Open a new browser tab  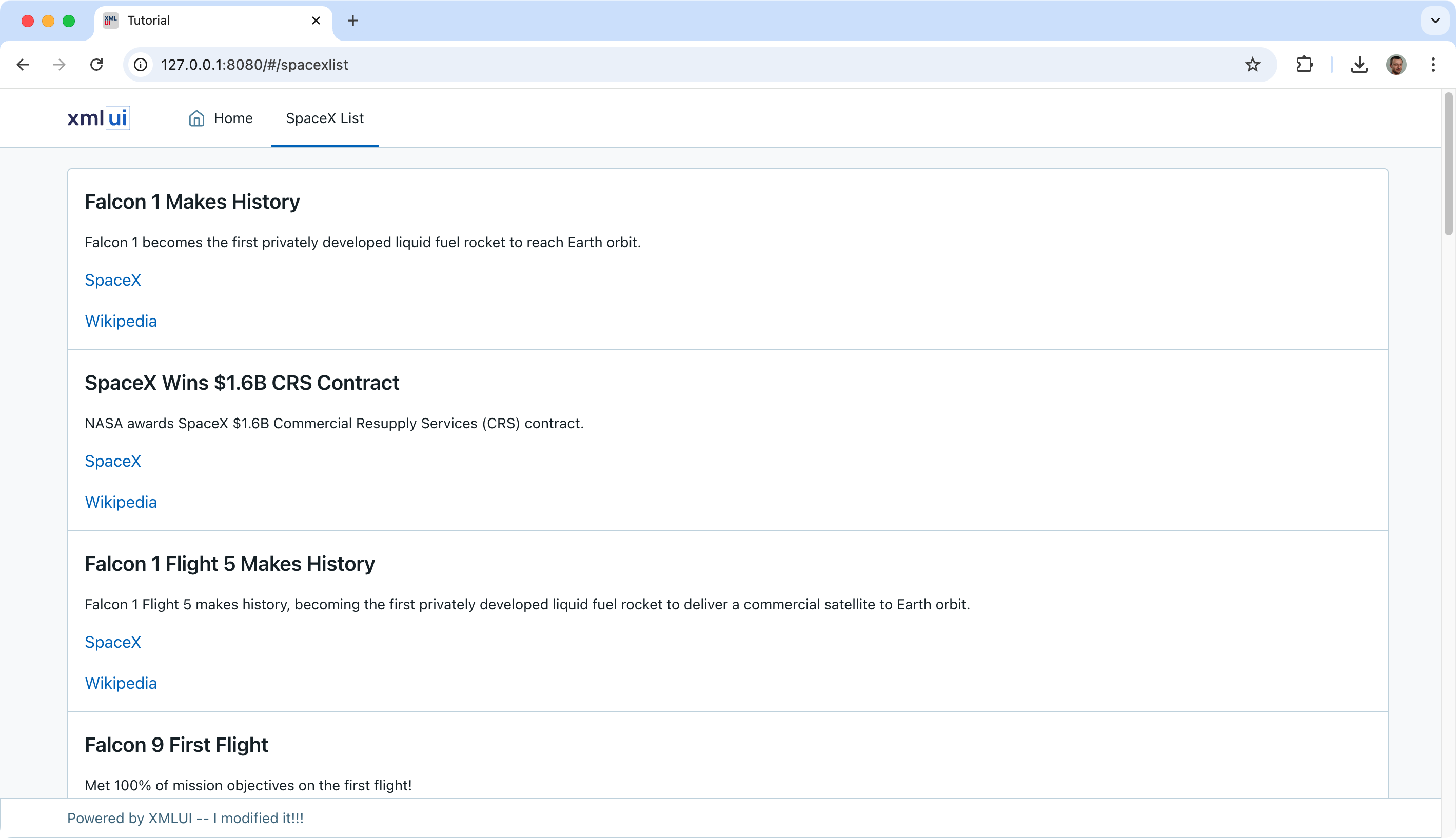coord(353,21)
